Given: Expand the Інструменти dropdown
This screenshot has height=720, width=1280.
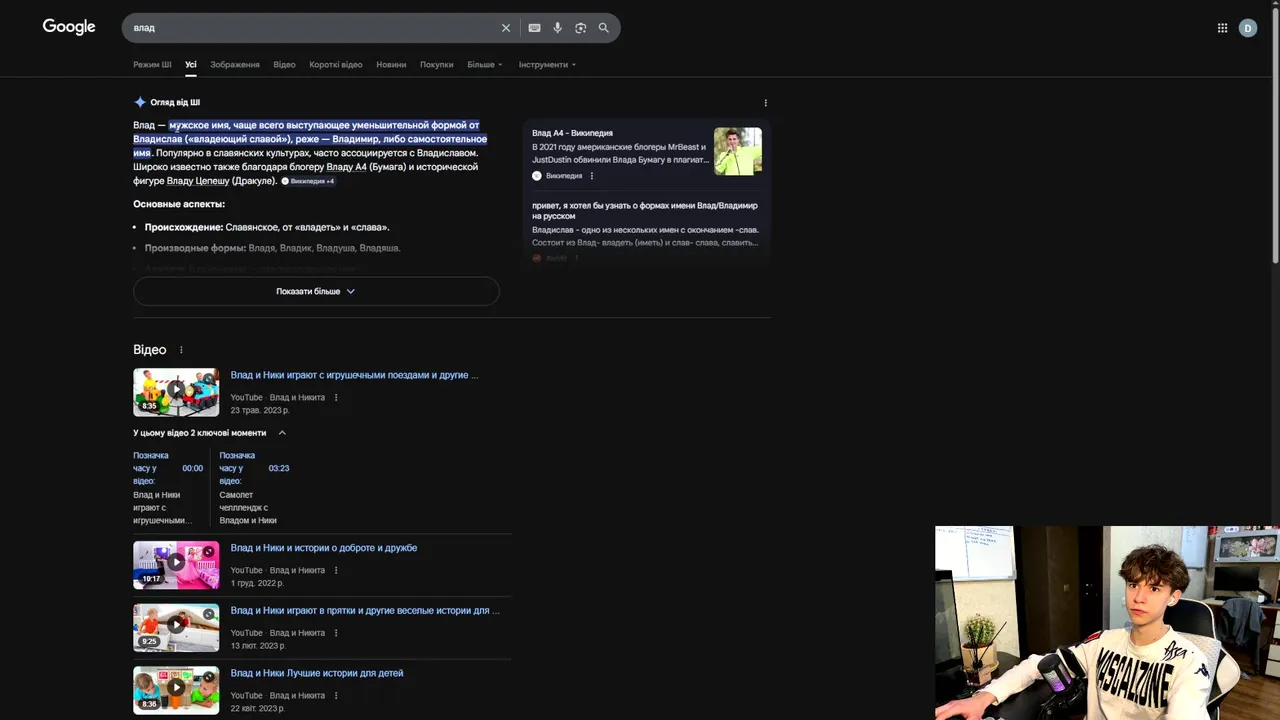Looking at the screenshot, I should pyautogui.click(x=547, y=65).
